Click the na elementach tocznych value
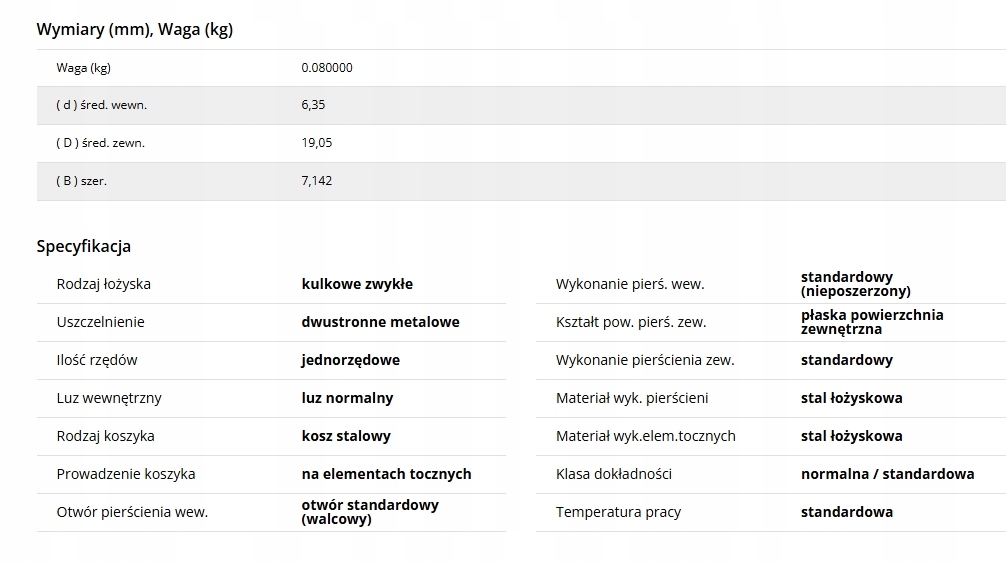Viewport: 1008px width, 562px height. point(386,474)
